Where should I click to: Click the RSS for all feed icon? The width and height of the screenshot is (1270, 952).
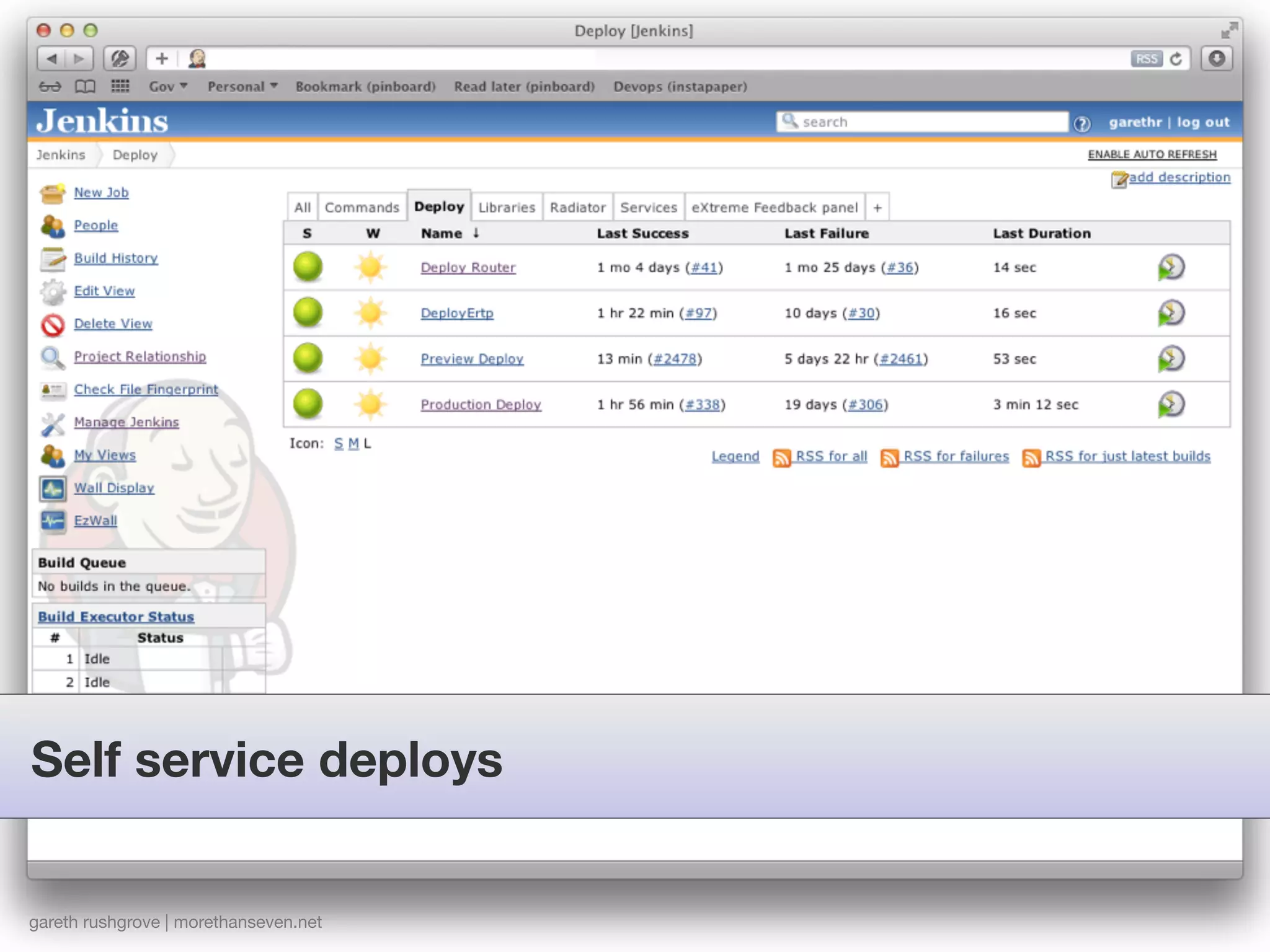(781, 457)
